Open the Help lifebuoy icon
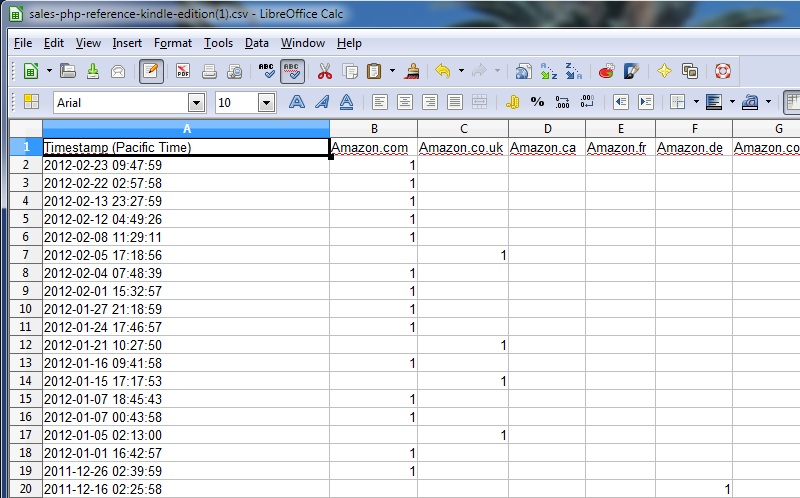Image resolution: width=800 pixels, height=498 pixels. pos(722,71)
